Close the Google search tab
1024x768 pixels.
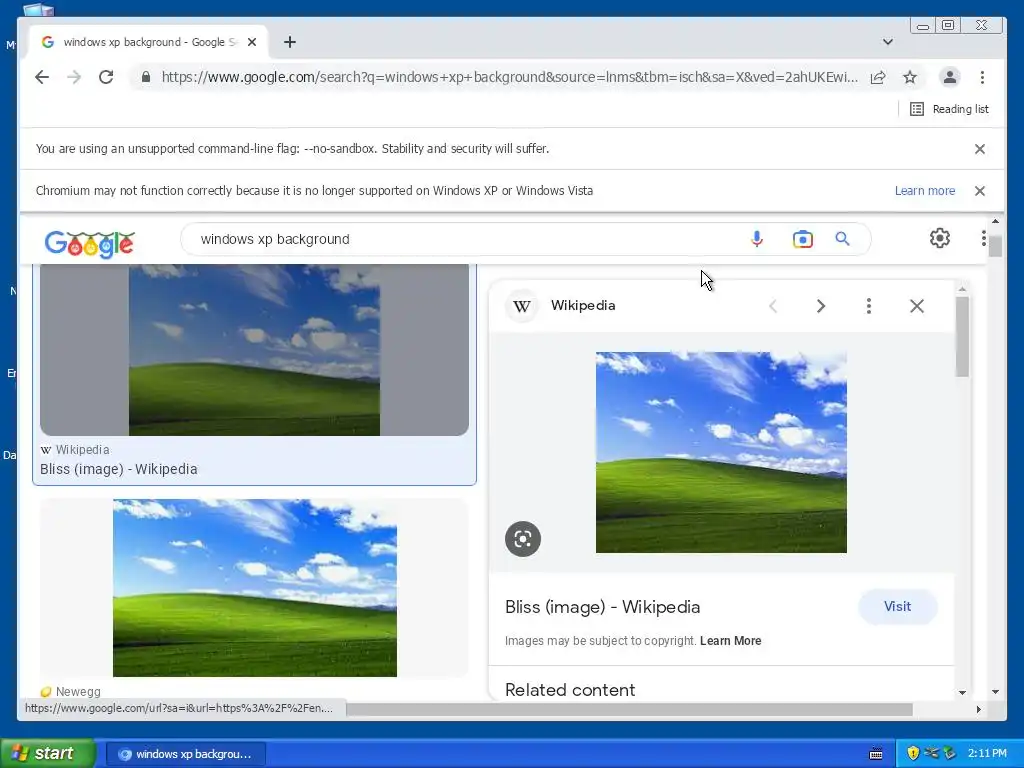click(x=252, y=42)
